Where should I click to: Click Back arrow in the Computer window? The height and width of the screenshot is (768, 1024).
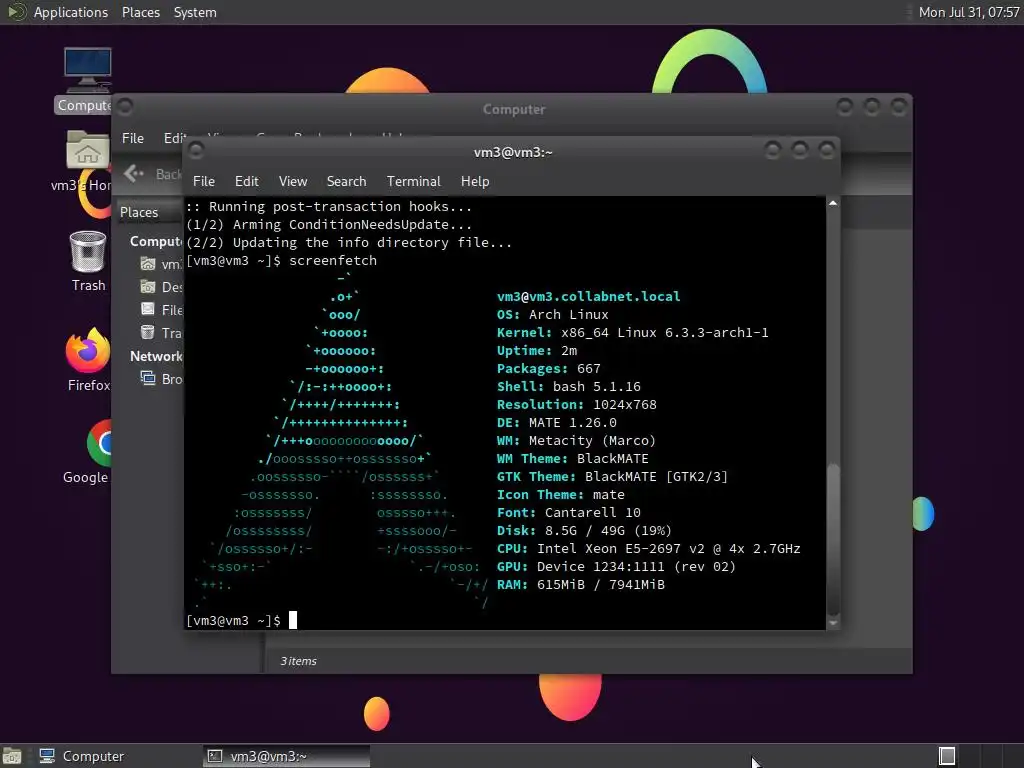click(x=134, y=174)
